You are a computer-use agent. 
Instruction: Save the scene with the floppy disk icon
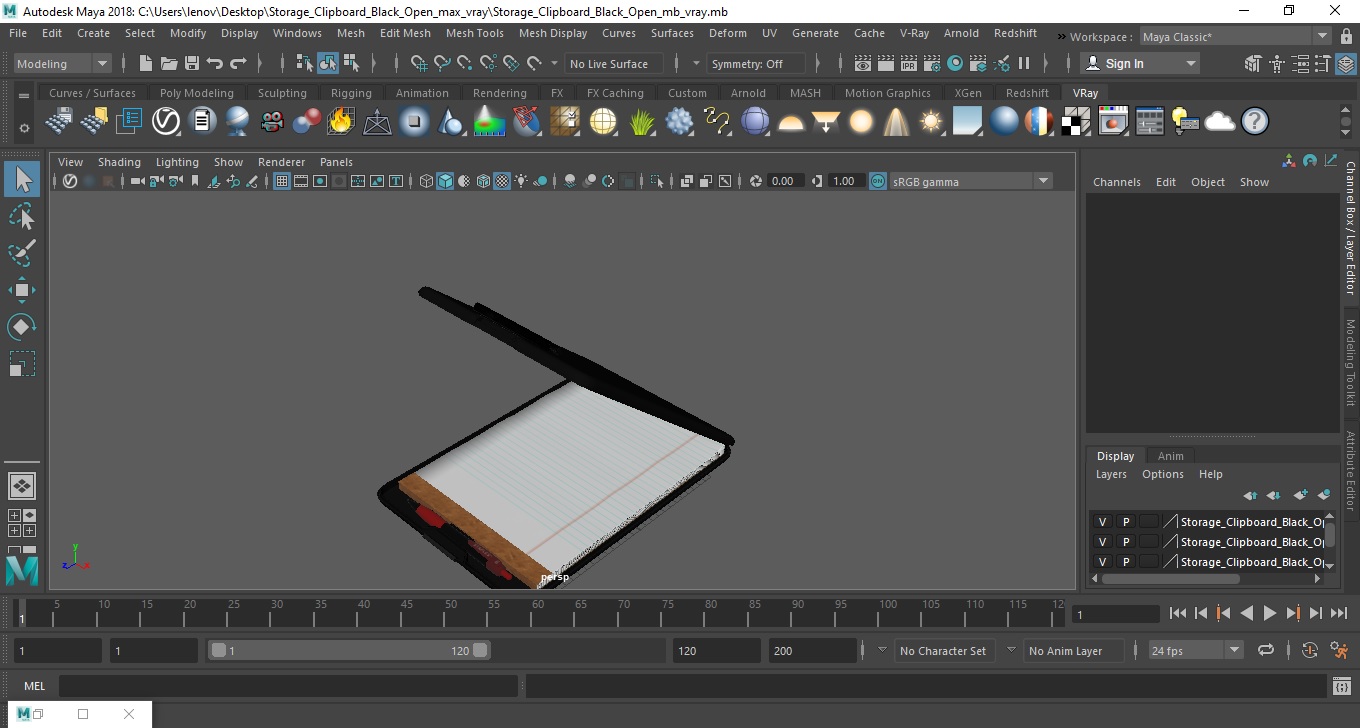pyautogui.click(x=192, y=63)
